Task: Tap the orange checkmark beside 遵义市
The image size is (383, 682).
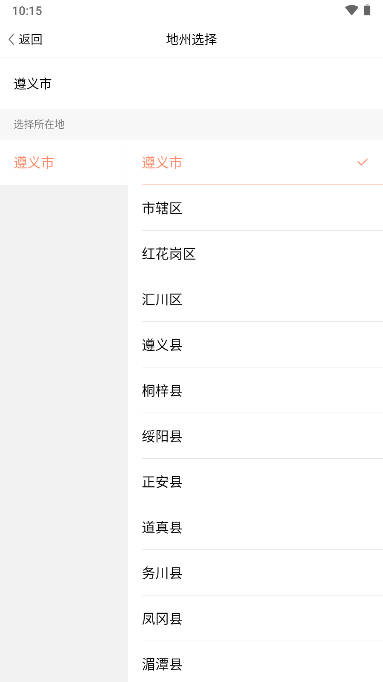Action: 362,162
